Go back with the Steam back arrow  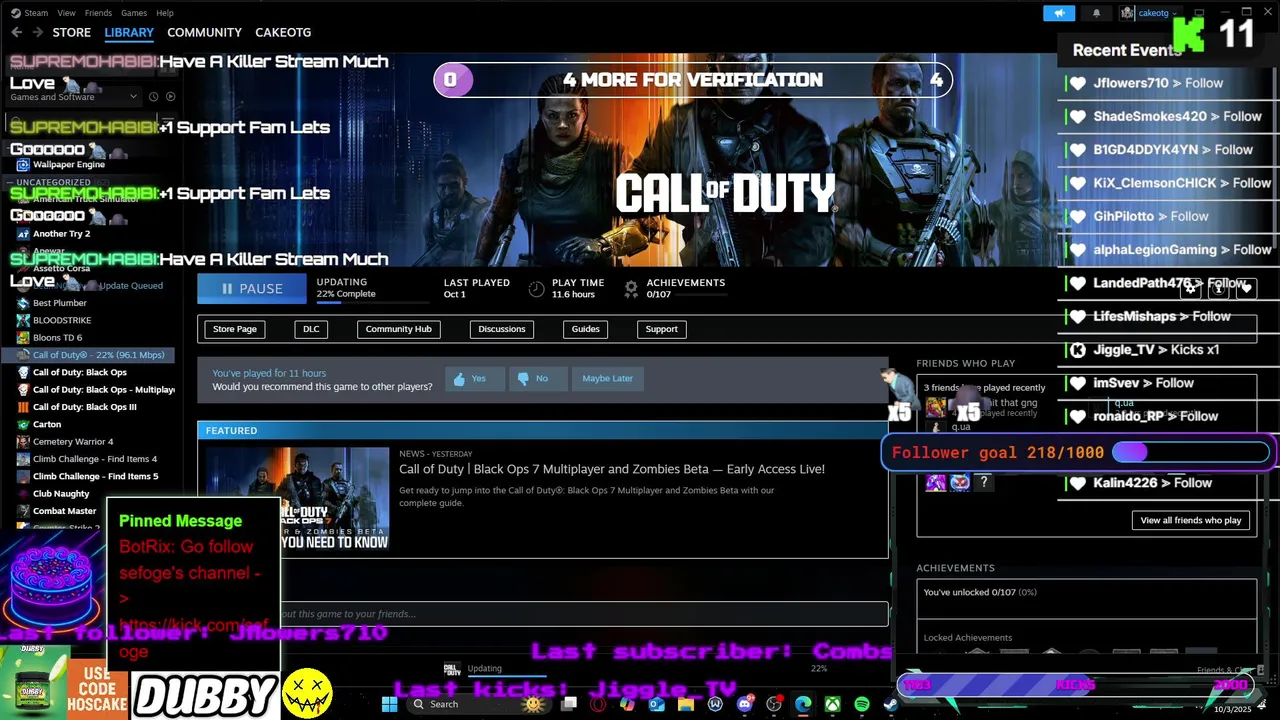click(16, 32)
